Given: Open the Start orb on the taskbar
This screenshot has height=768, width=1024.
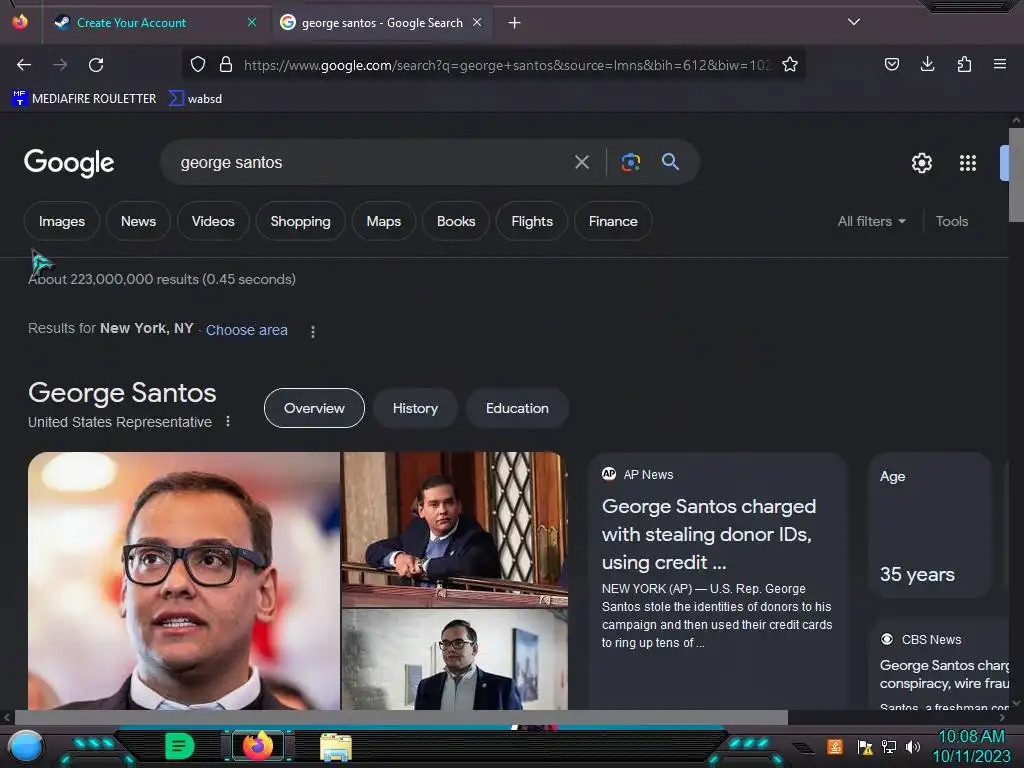Looking at the screenshot, I should click(26, 746).
